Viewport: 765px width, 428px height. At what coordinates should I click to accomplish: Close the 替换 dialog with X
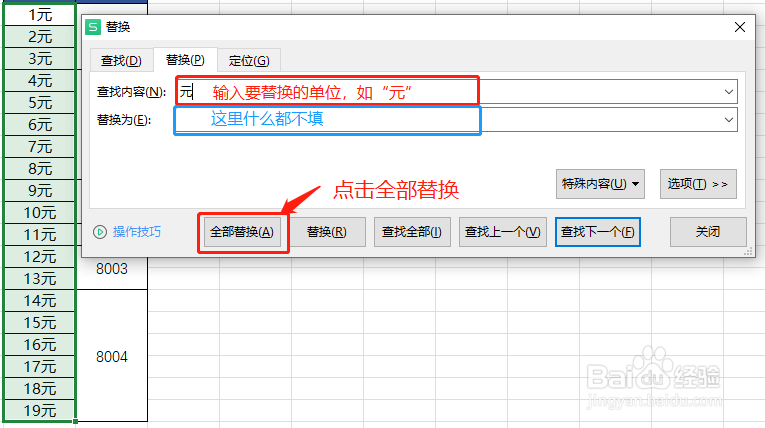point(740,27)
